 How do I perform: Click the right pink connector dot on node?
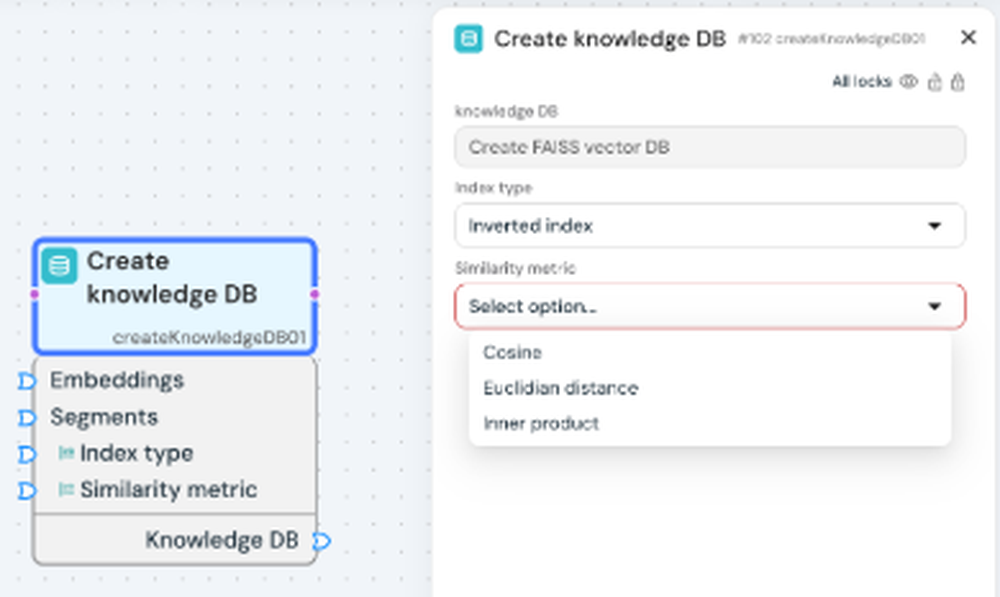click(314, 294)
